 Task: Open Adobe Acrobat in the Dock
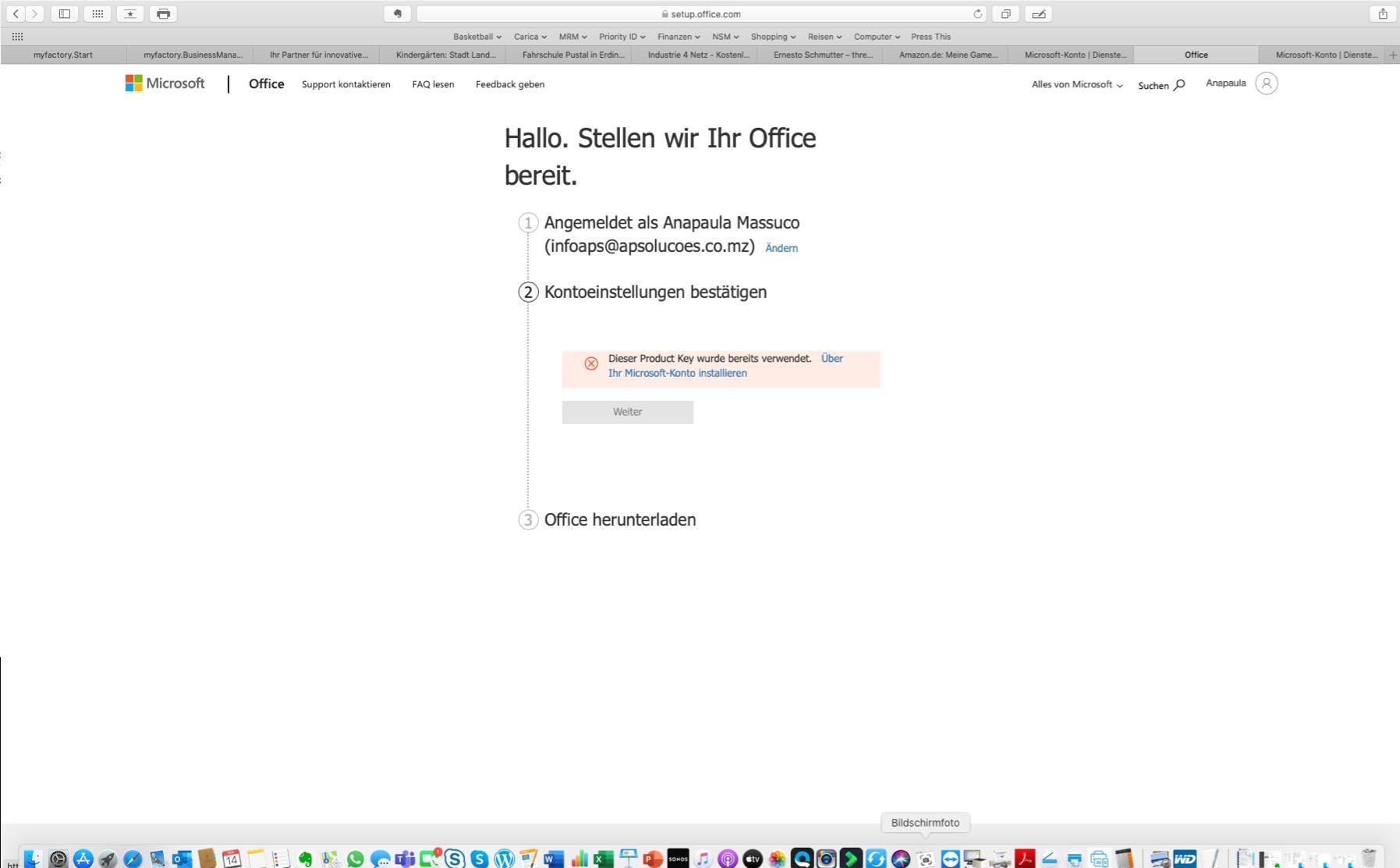(1024, 859)
